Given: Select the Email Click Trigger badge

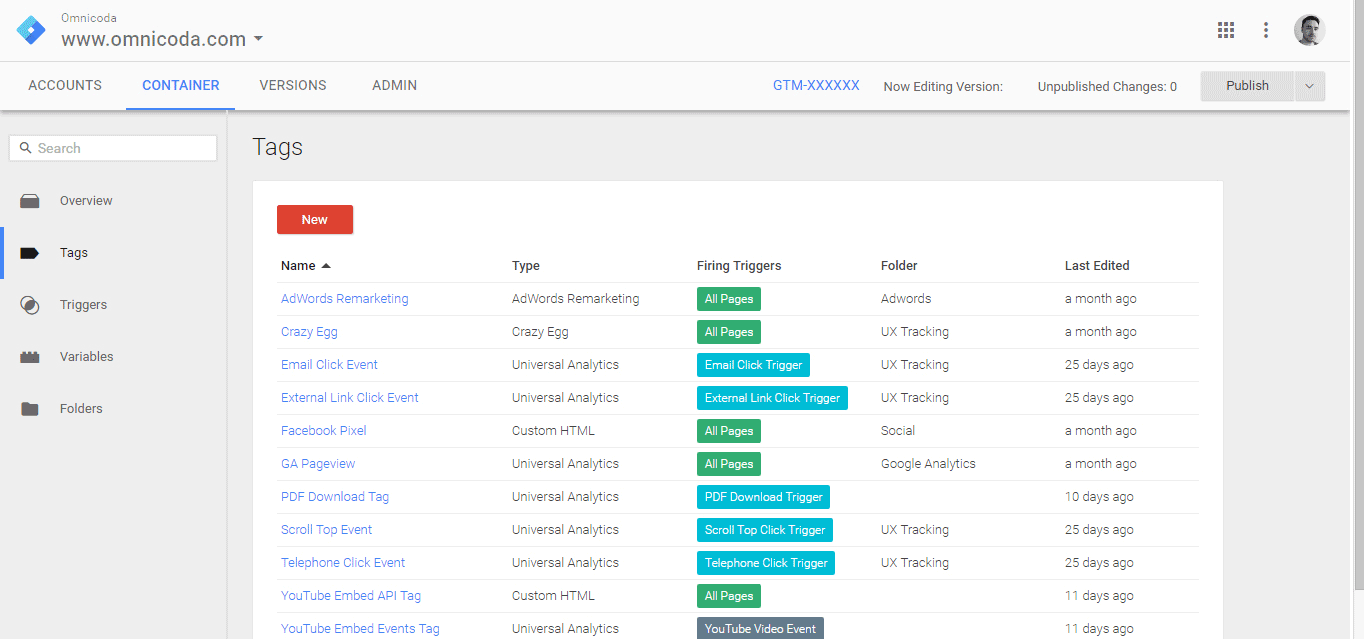Looking at the screenshot, I should point(753,364).
